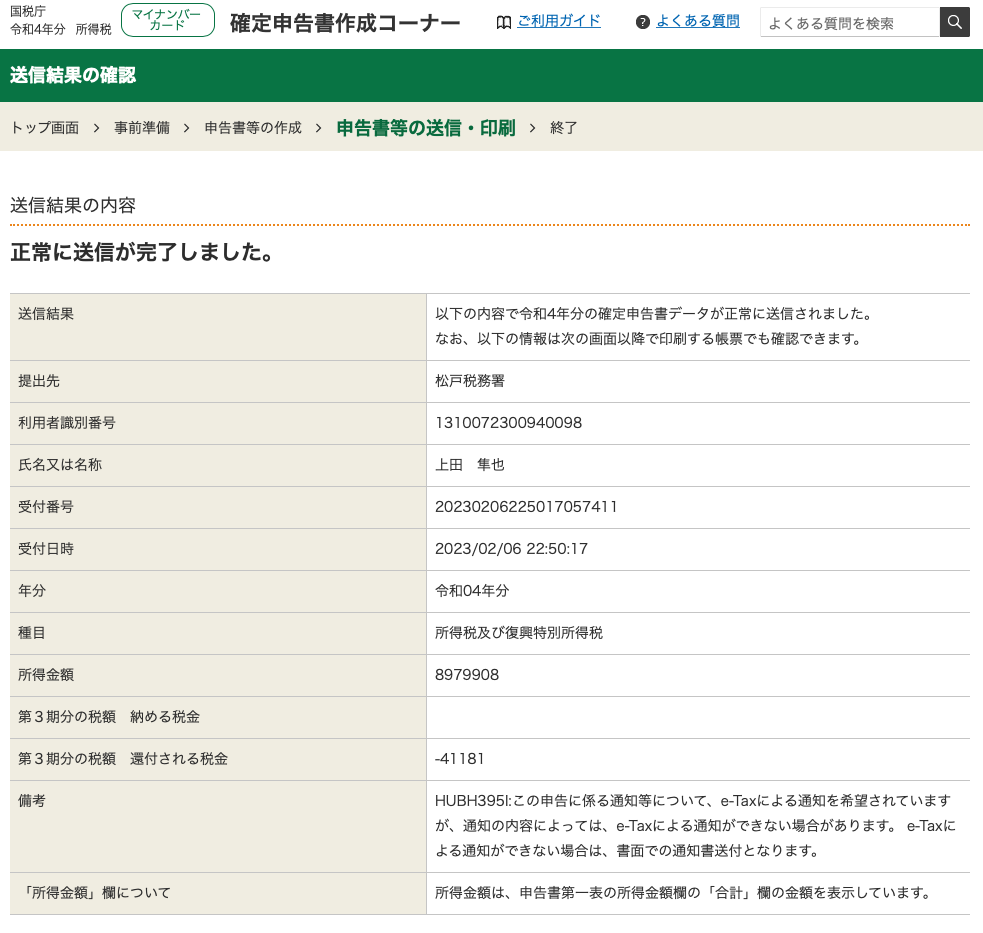The width and height of the screenshot is (983, 933).
Task: Click the マイナンバーカード badge in header
Action: point(167,20)
